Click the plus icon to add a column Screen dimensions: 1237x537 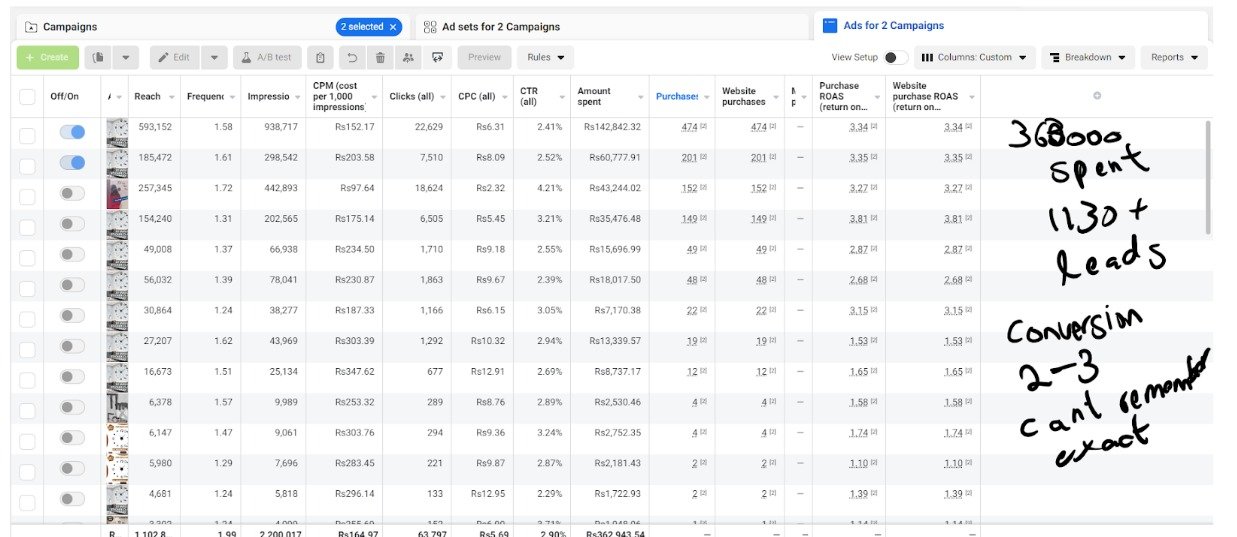(1096, 96)
